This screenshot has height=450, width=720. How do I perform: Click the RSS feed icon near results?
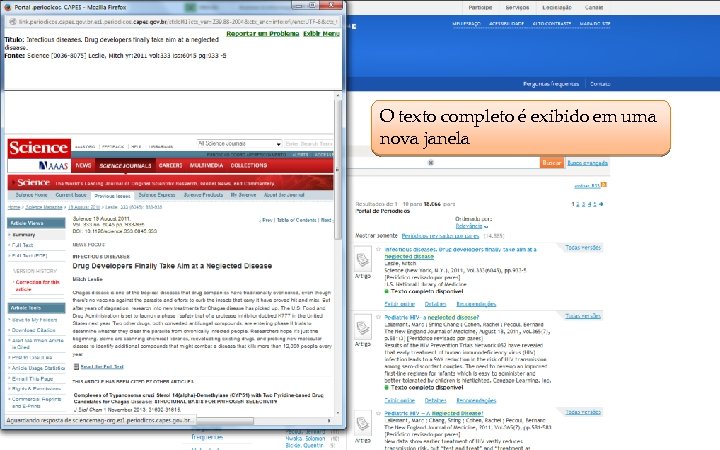pyautogui.click(x=604, y=185)
